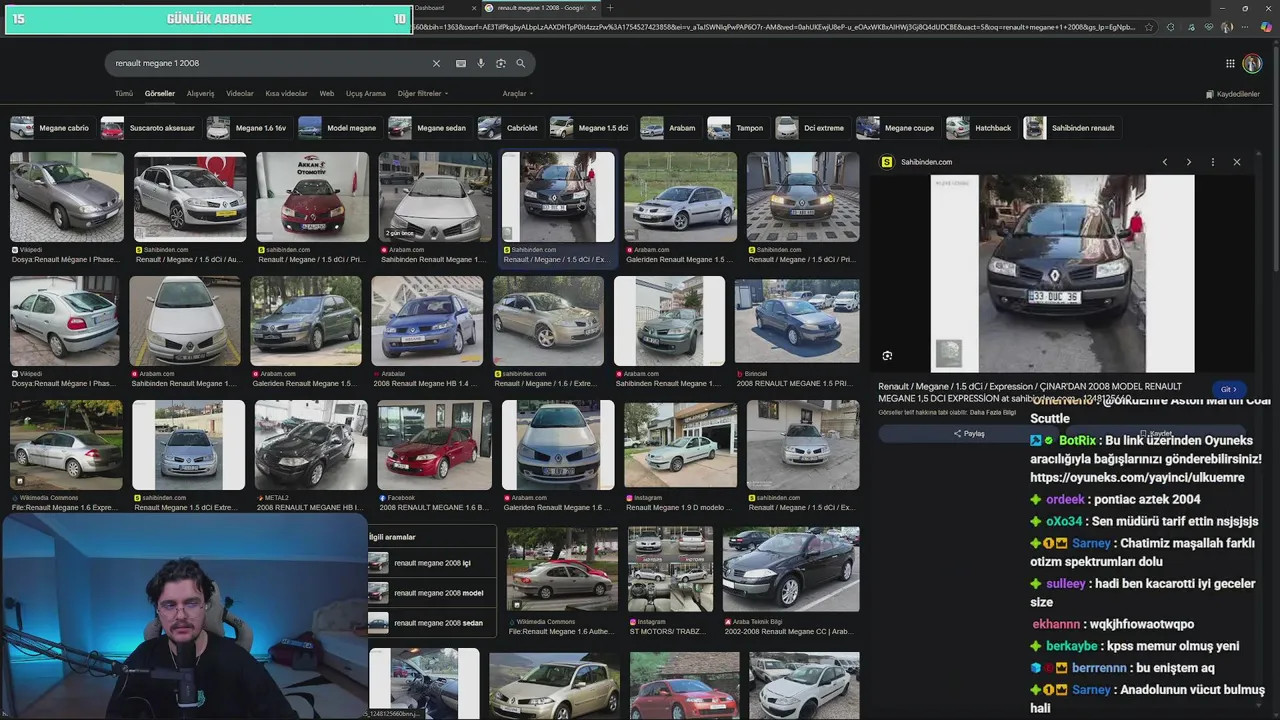Select related search renault megane 2008 içi

[432, 563]
